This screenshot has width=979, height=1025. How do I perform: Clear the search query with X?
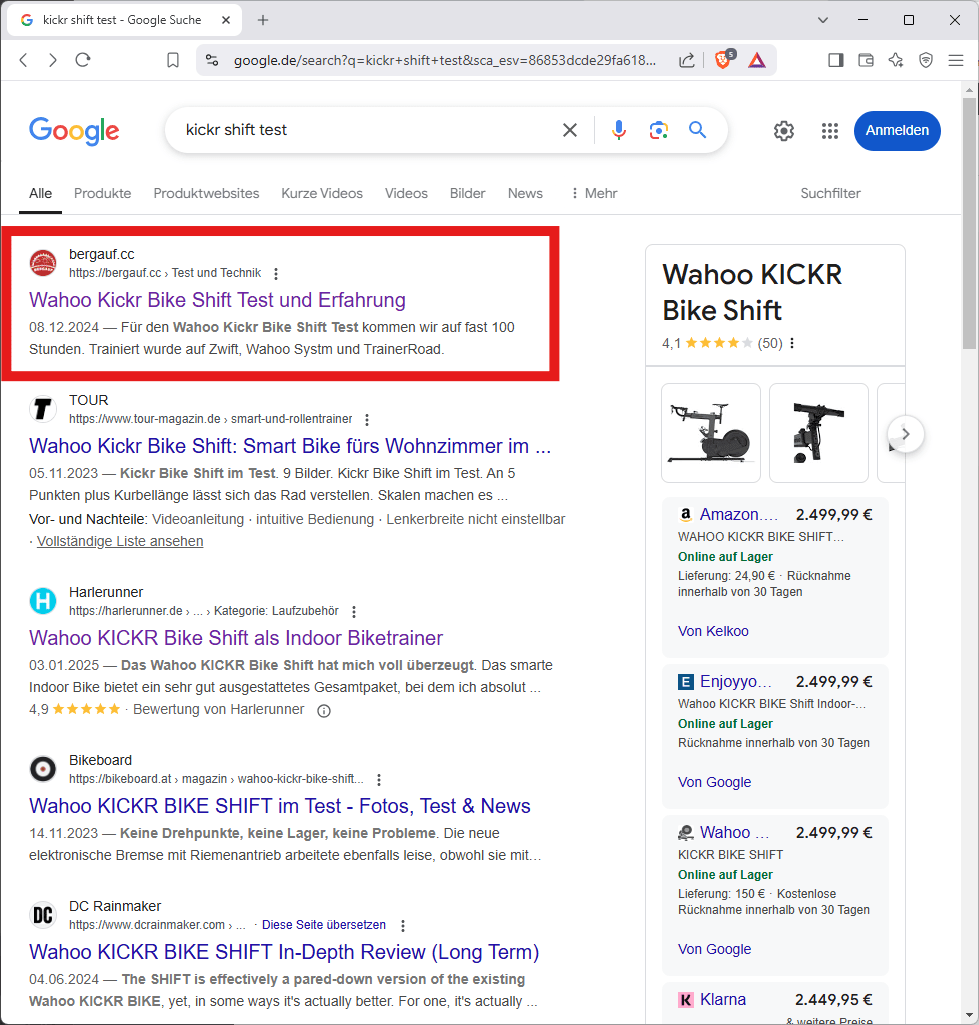[x=570, y=130]
